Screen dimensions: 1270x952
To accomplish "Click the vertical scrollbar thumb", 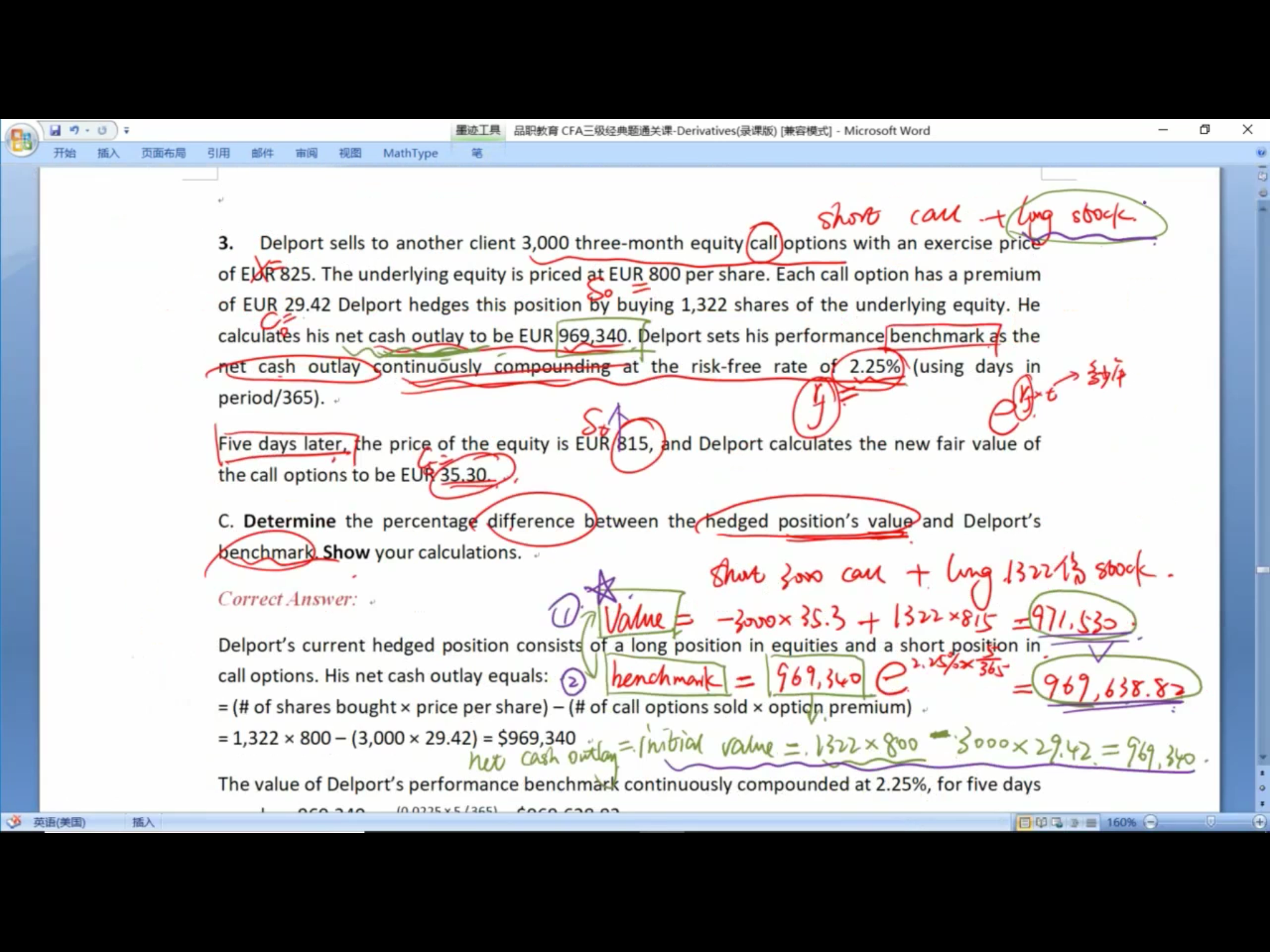I will [x=1263, y=570].
